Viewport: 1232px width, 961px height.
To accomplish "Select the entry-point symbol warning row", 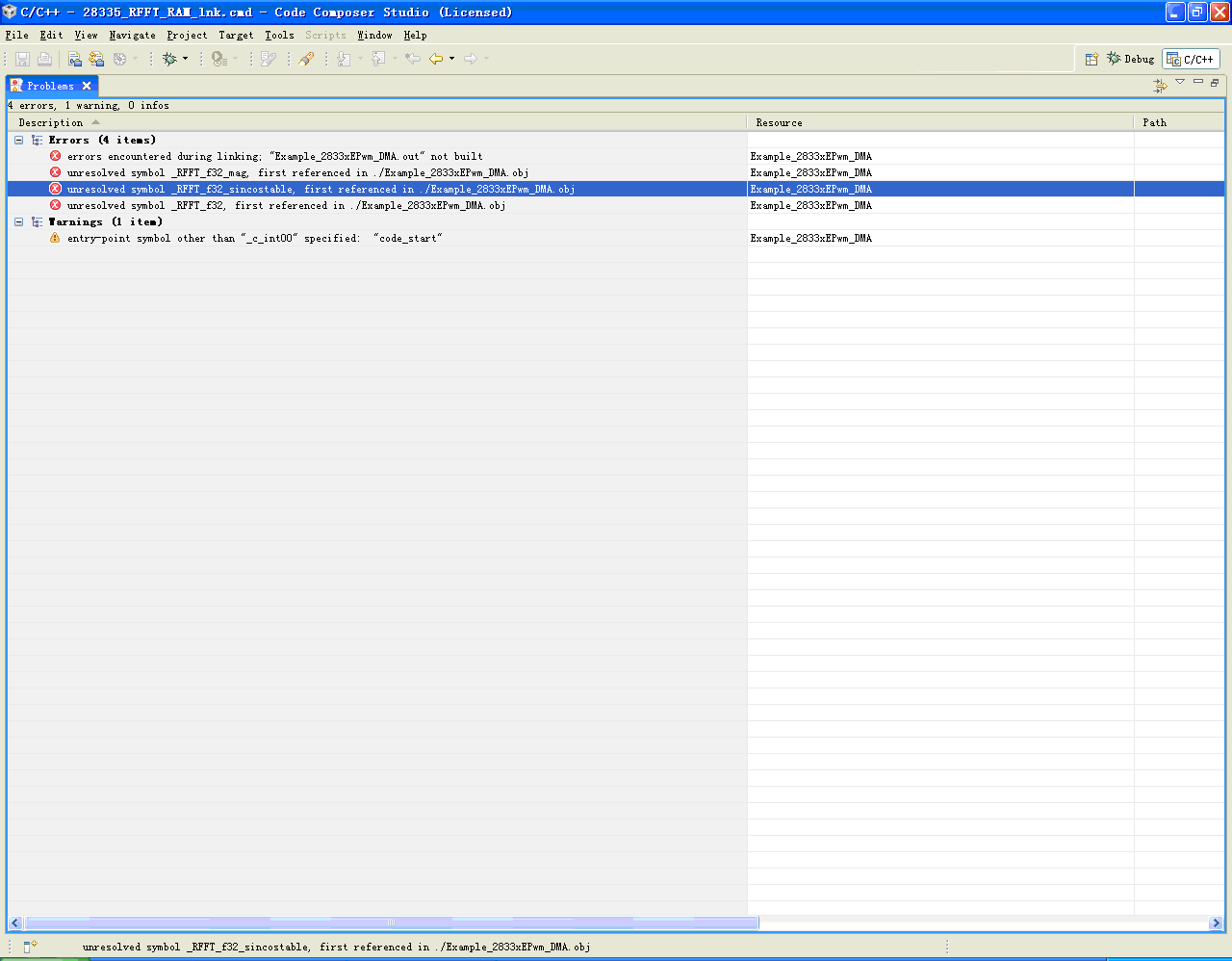I will [x=616, y=238].
